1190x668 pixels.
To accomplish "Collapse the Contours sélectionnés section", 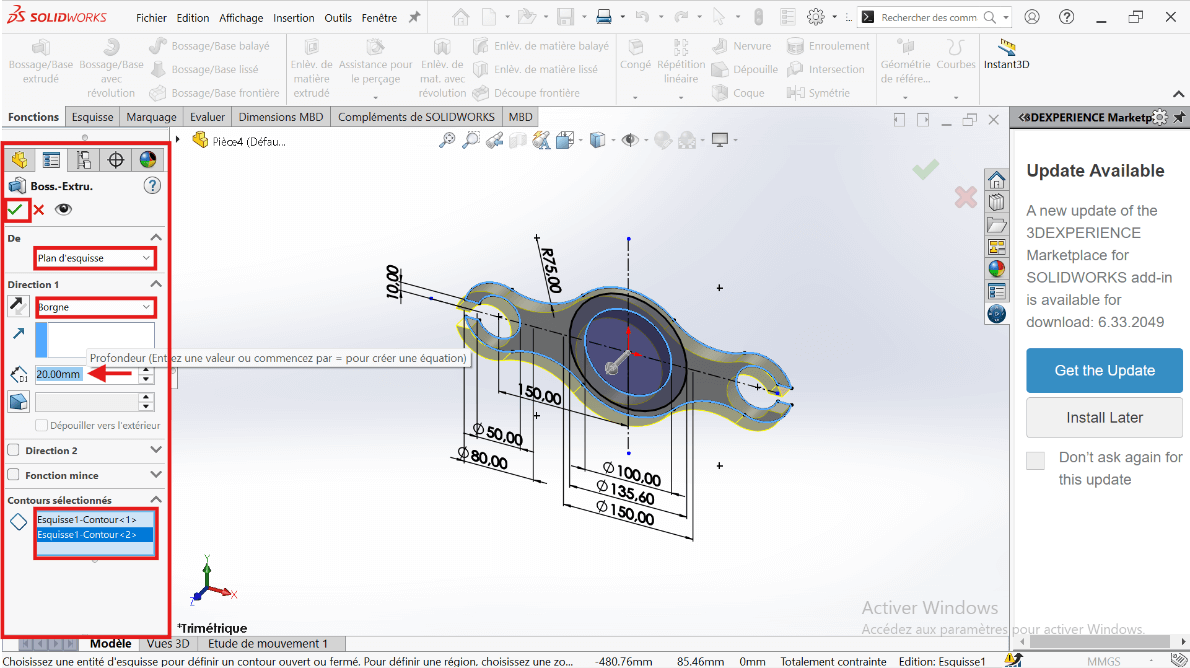I will tap(155, 500).
